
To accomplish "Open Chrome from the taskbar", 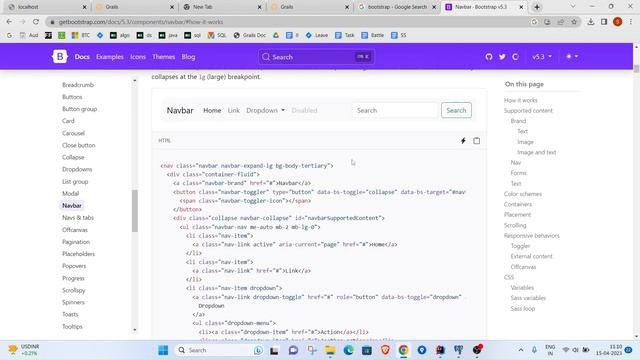I will point(403,350).
